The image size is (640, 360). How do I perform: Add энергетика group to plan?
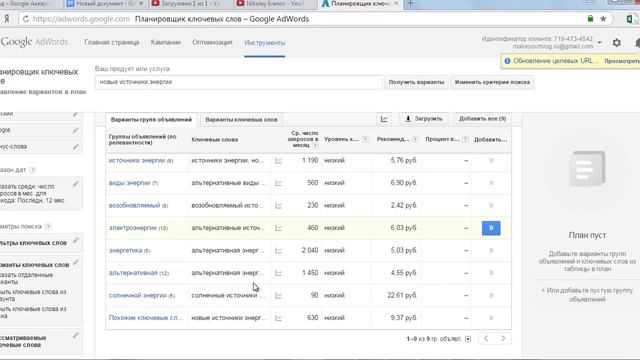tap(491, 250)
